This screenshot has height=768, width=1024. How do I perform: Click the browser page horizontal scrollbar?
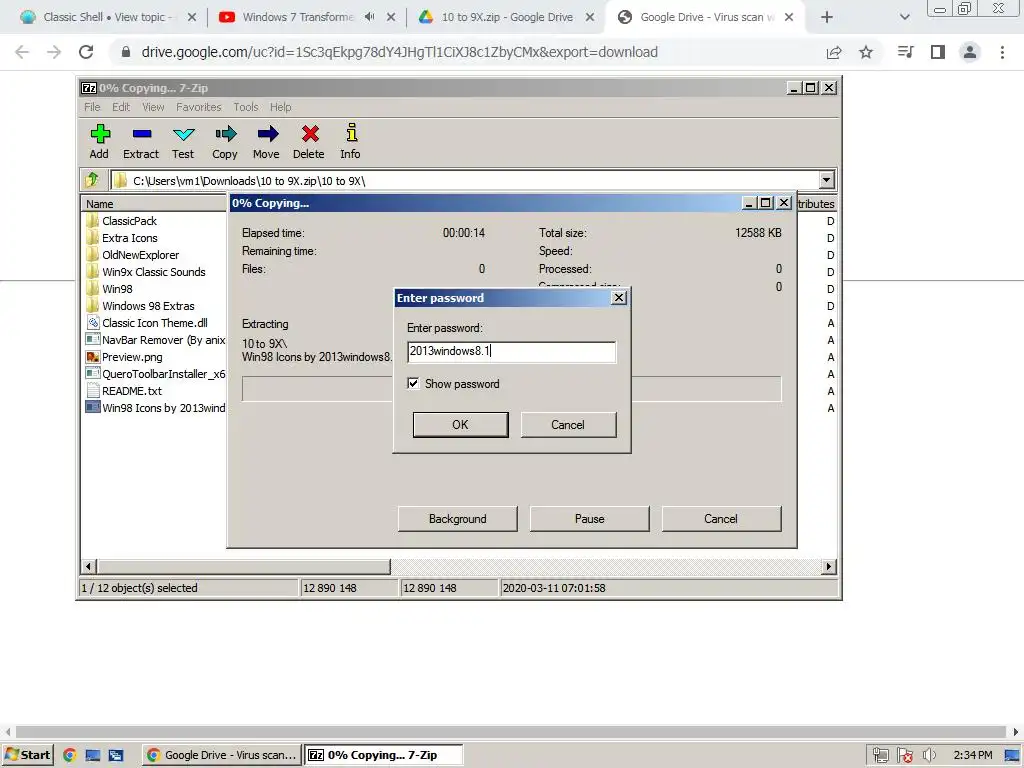click(510, 731)
